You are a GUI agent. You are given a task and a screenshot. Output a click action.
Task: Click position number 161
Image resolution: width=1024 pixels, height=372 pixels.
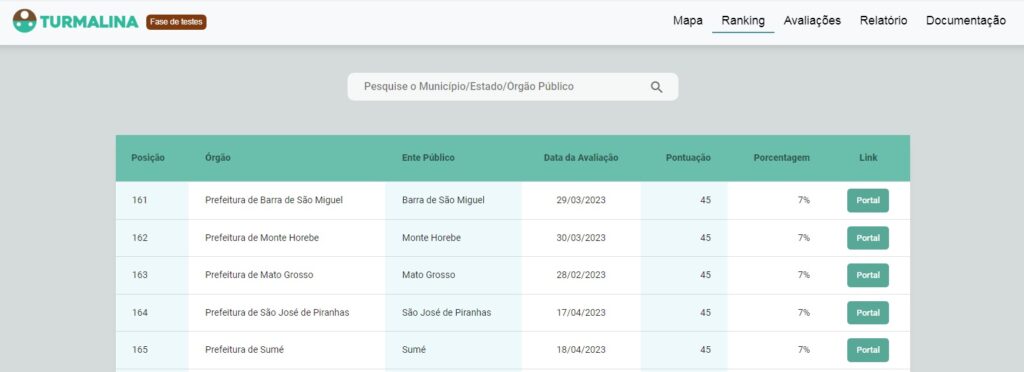pos(140,200)
